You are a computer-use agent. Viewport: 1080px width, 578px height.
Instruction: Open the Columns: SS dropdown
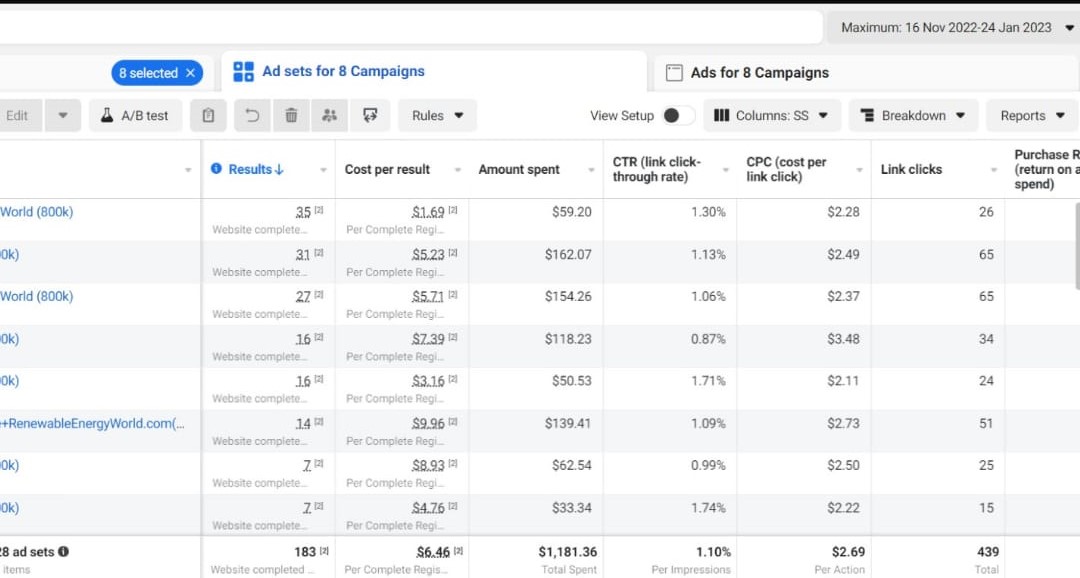pos(771,116)
